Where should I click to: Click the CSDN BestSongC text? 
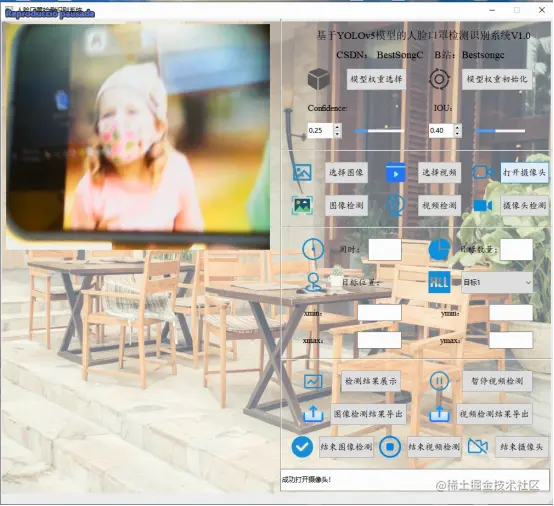(380, 55)
